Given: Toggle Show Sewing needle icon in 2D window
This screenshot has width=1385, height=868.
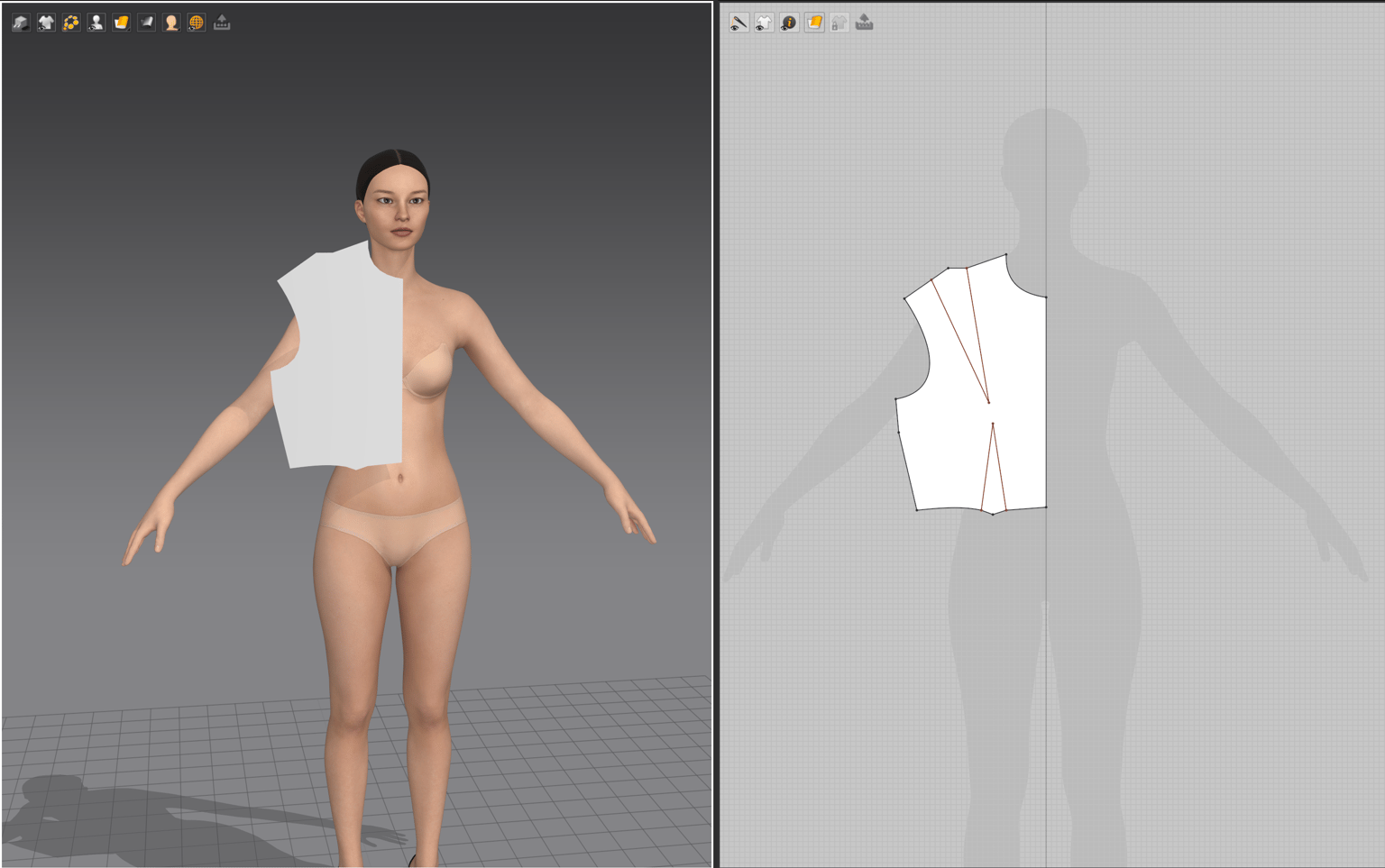Looking at the screenshot, I should click(738, 23).
